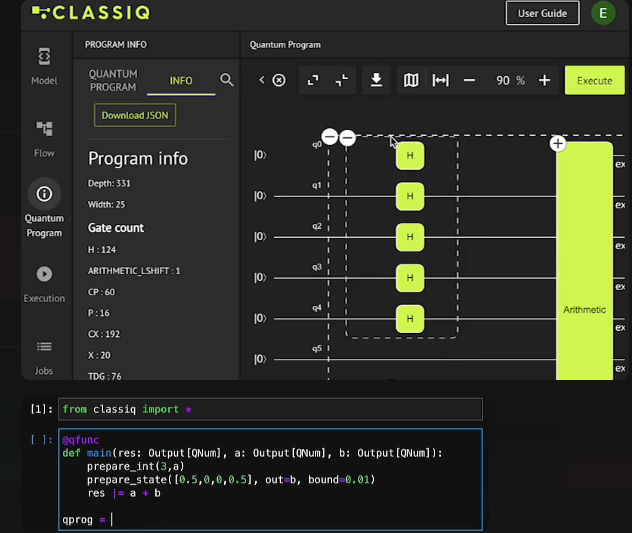
Task: Click the 'Depth: 331' text
Action: 109,183
